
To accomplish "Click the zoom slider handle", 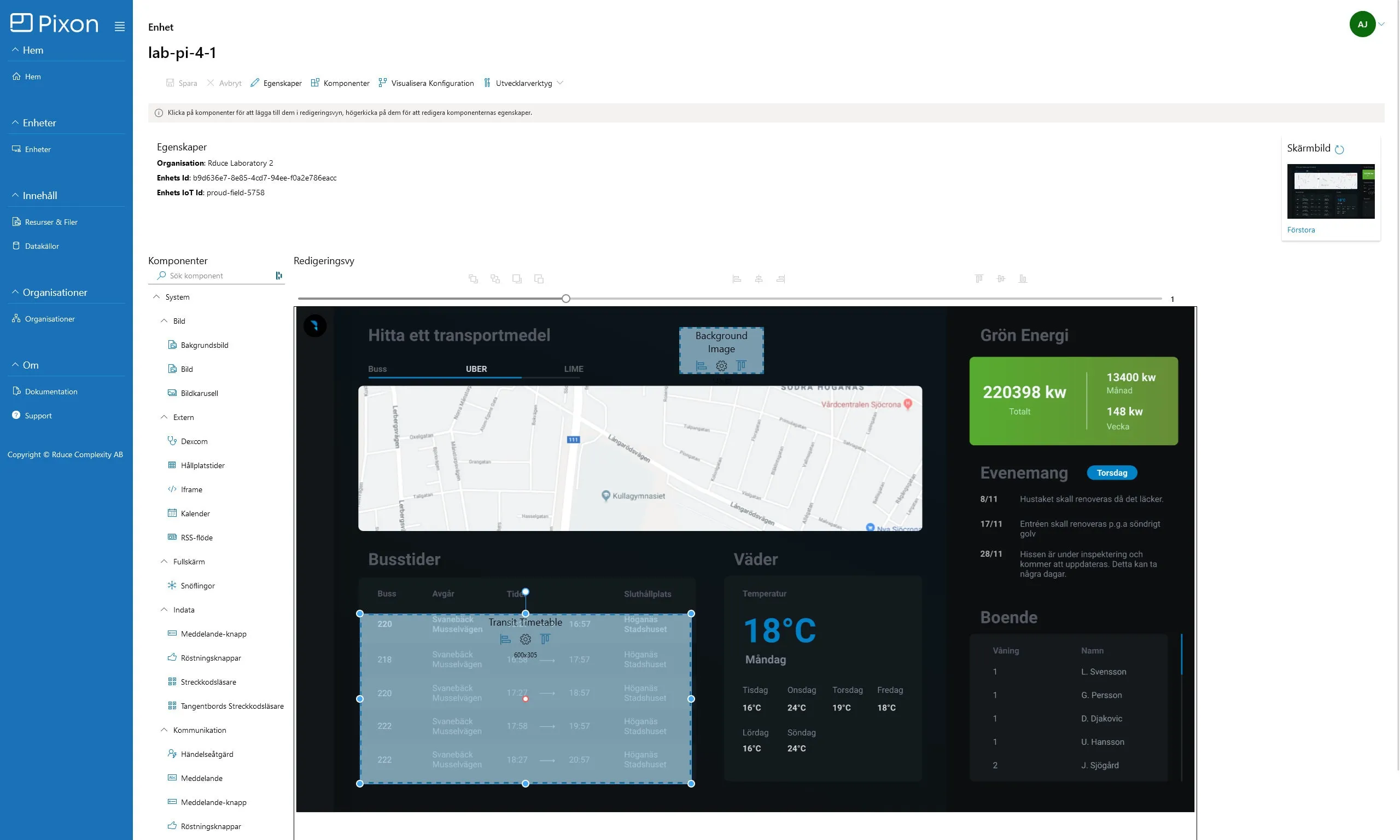I will click(x=565, y=299).
